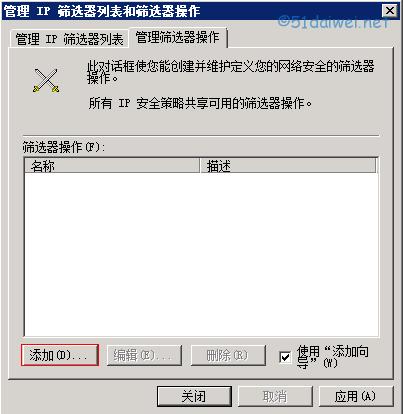Sort list by 名称 column header
Screen dimensions: 403x414
tap(112, 166)
